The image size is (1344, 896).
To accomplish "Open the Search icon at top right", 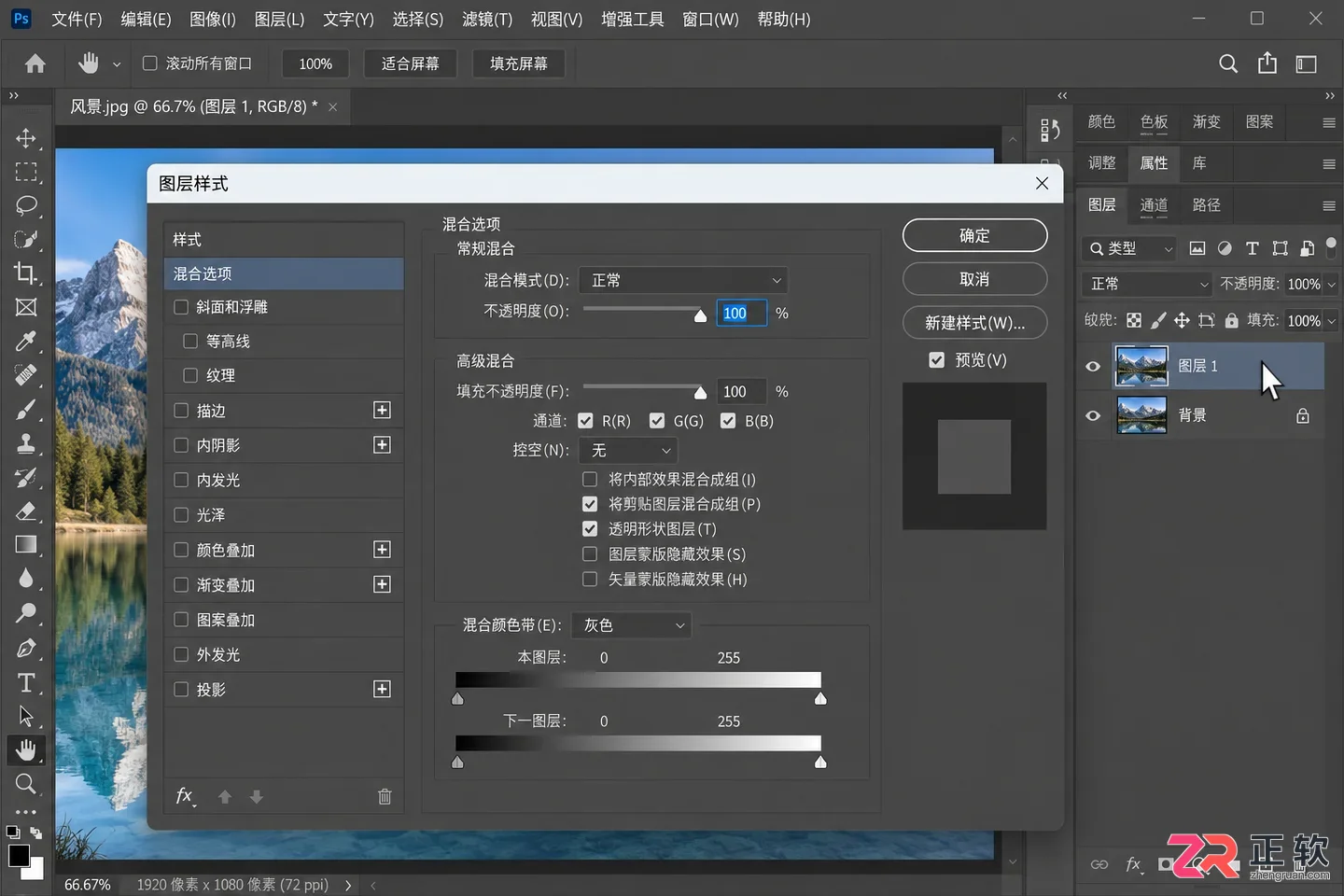I will [1228, 63].
